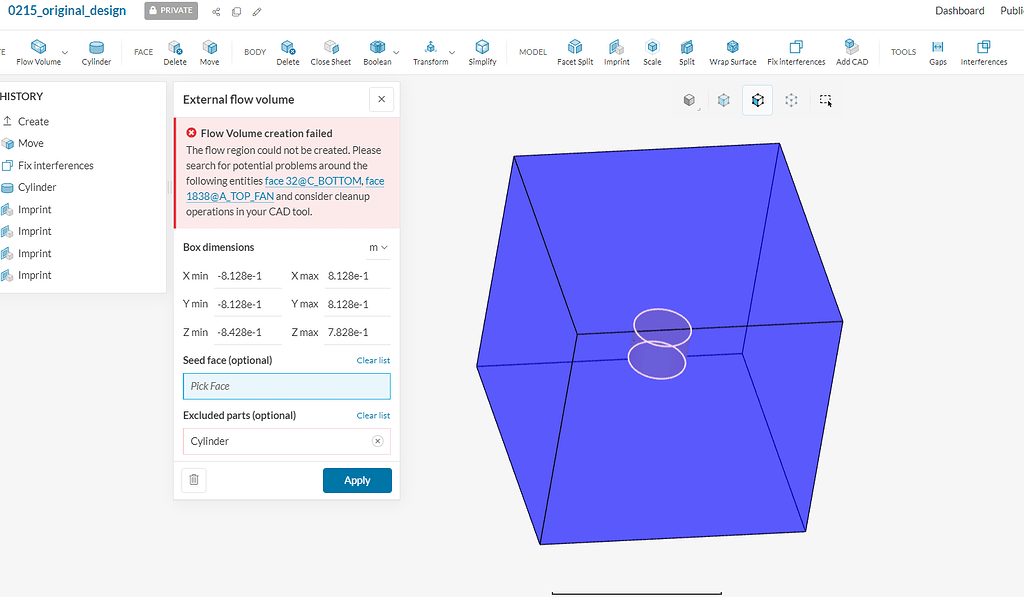Open the Dashboard page

959,10
